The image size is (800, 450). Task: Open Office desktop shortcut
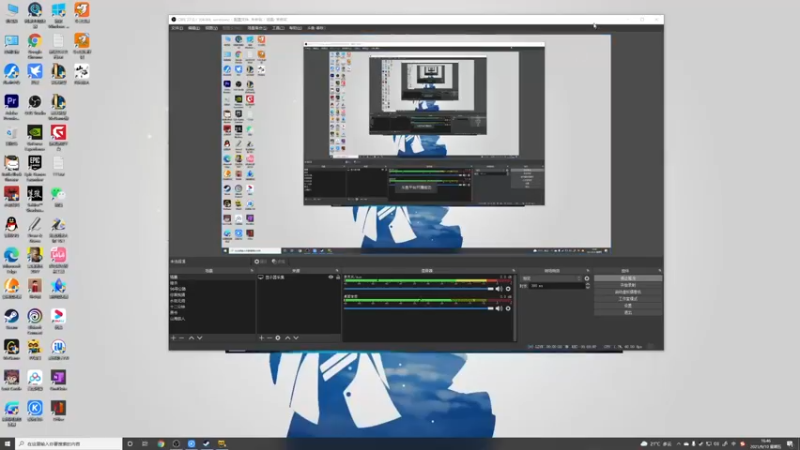click(58, 411)
